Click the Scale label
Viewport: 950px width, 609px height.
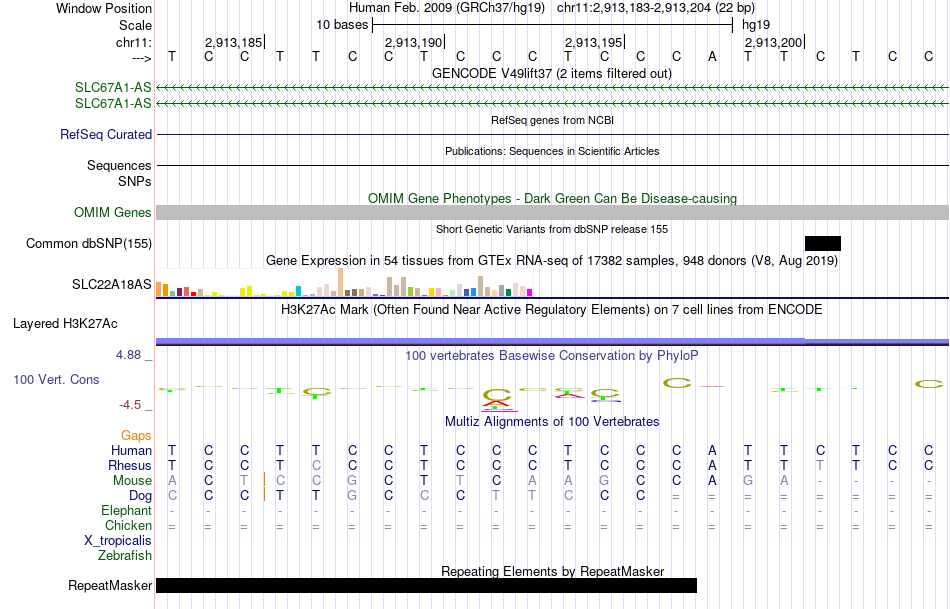tap(135, 25)
